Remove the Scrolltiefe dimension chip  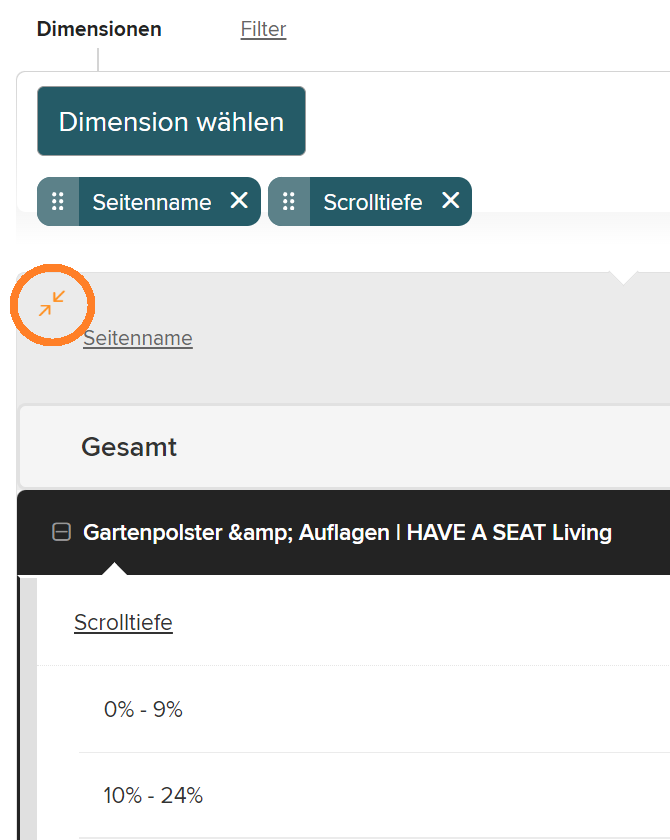point(450,201)
